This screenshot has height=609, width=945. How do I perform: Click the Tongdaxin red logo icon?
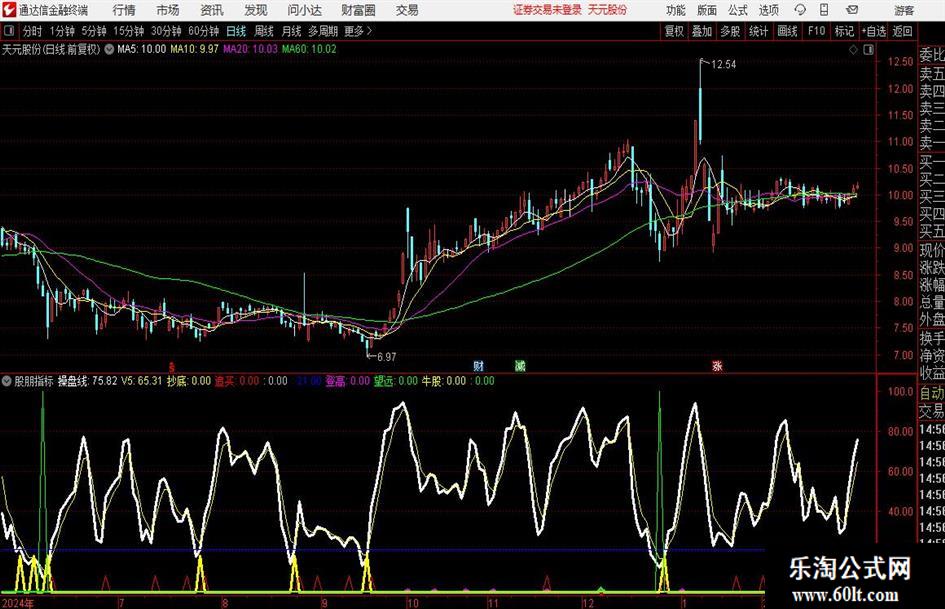point(8,10)
